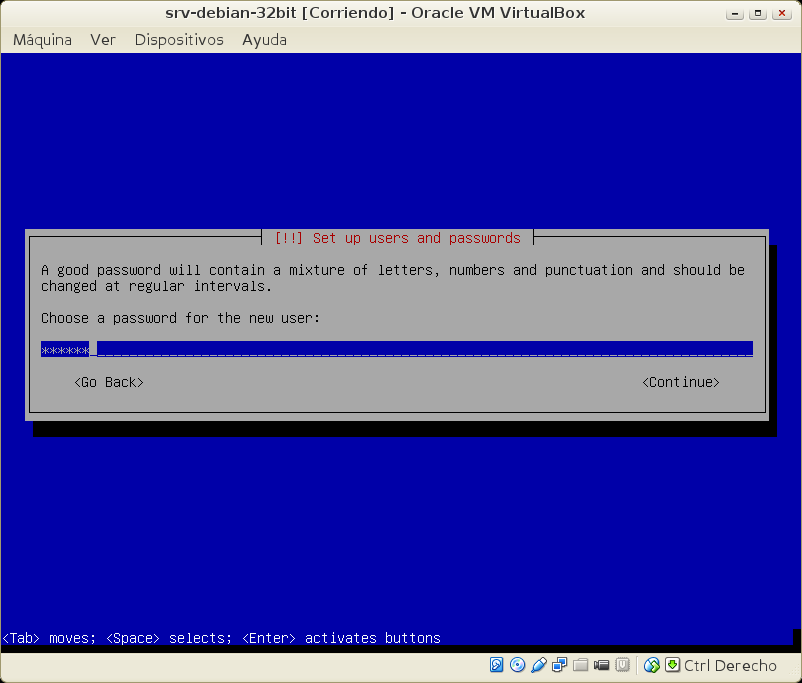Click the new user password input field

[x=396, y=349]
